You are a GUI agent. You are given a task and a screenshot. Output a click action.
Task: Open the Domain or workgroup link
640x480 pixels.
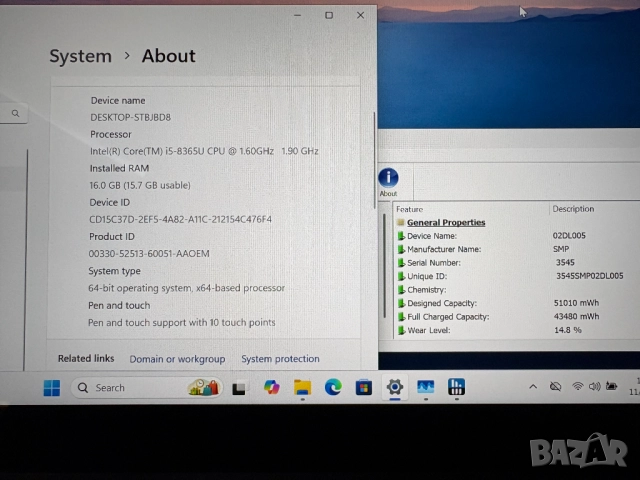(x=177, y=359)
